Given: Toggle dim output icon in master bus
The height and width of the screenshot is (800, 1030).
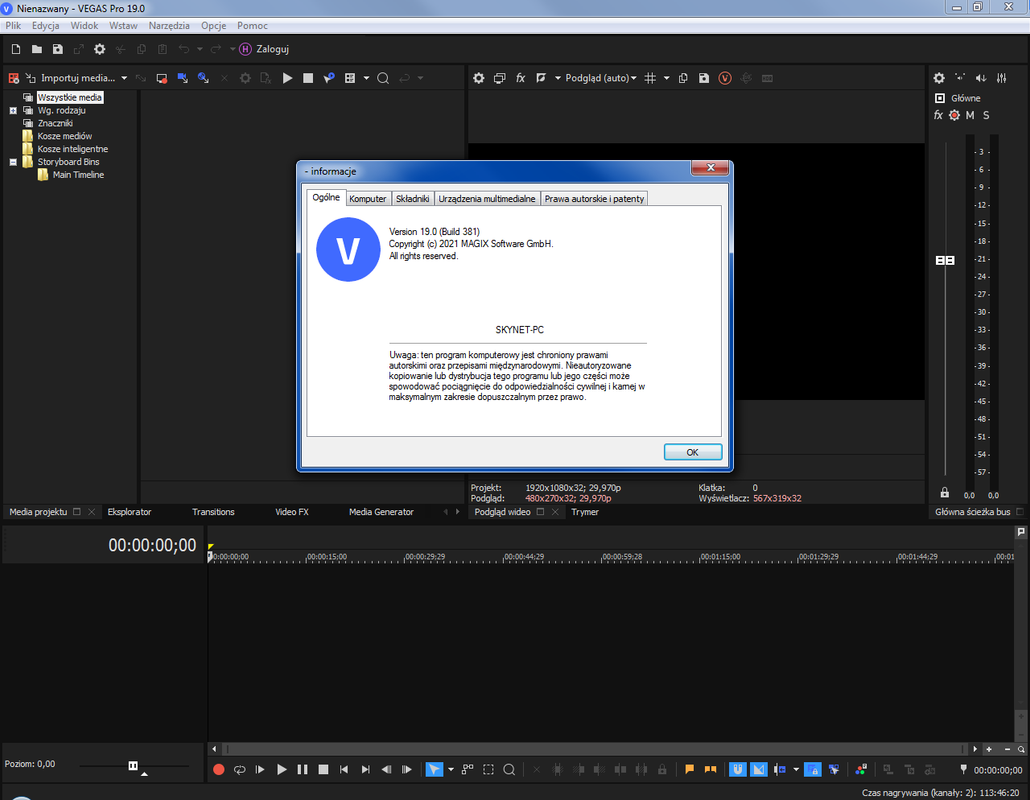Looking at the screenshot, I should [x=981, y=78].
